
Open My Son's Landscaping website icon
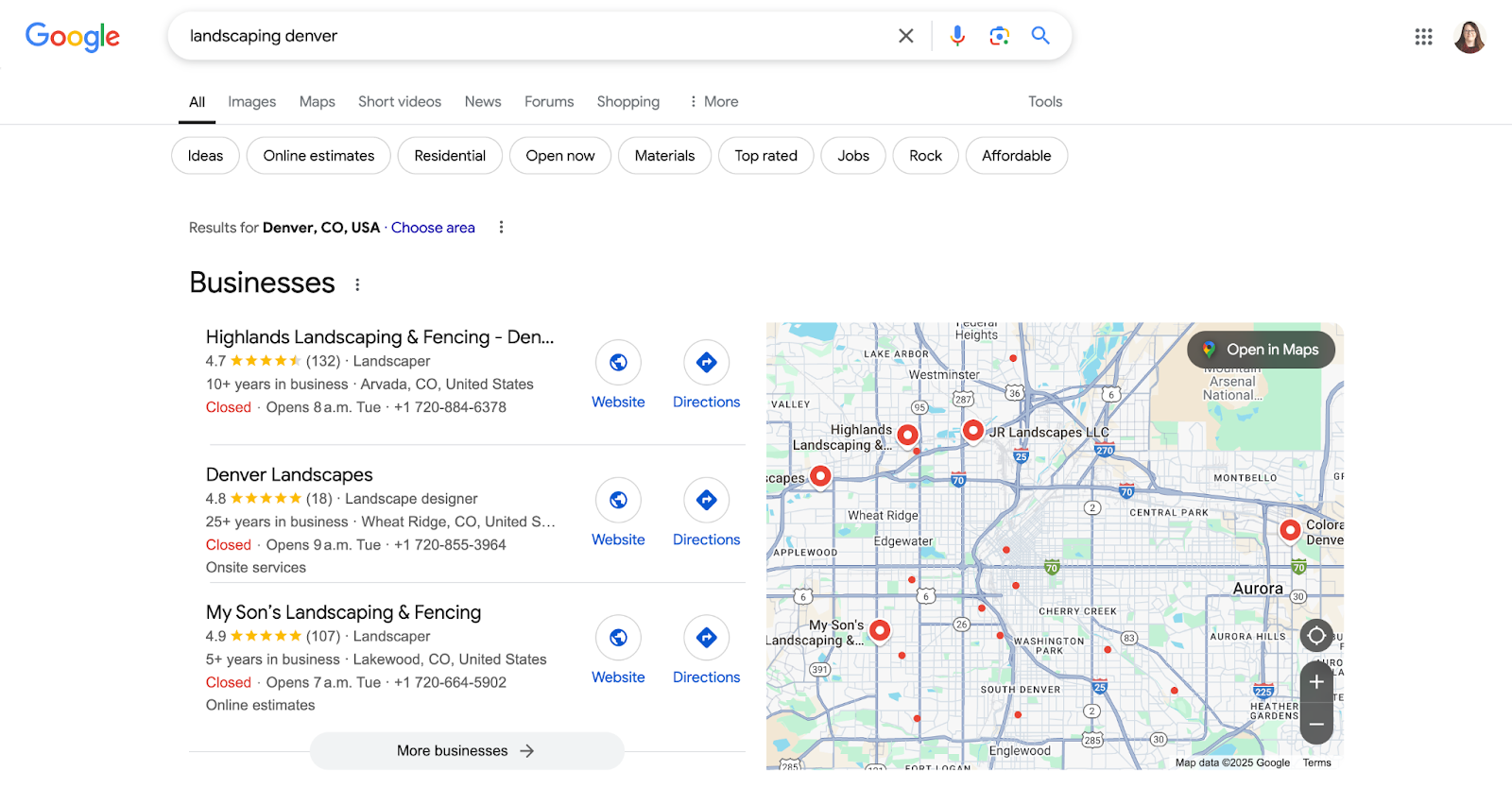pyautogui.click(x=618, y=638)
